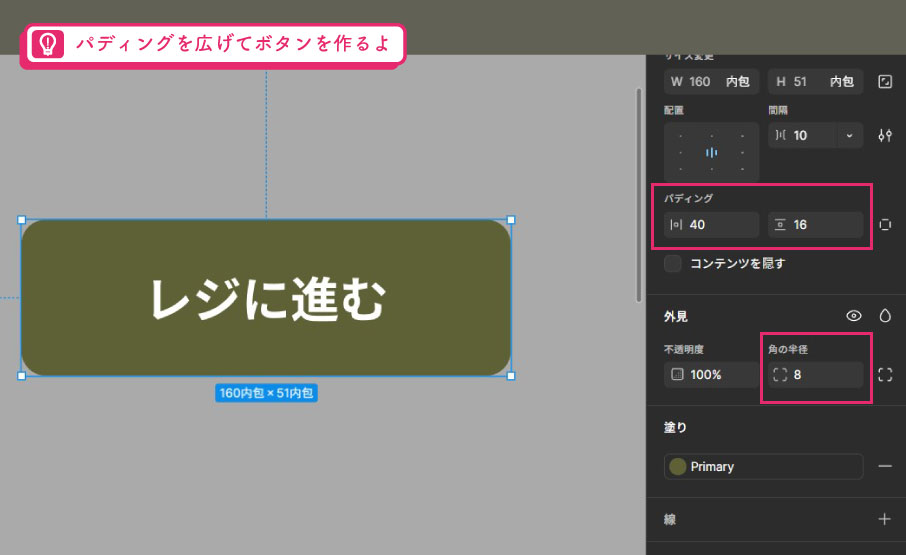Click the 線 section heading
Image resolution: width=906 pixels, height=555 pixels.
click(670, 519)
